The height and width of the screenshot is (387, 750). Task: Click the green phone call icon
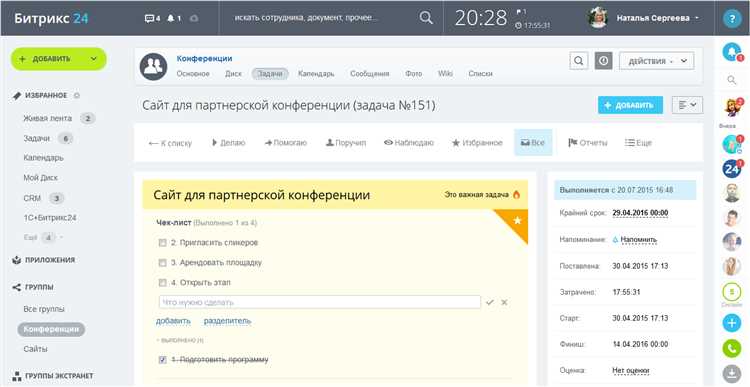731,348
